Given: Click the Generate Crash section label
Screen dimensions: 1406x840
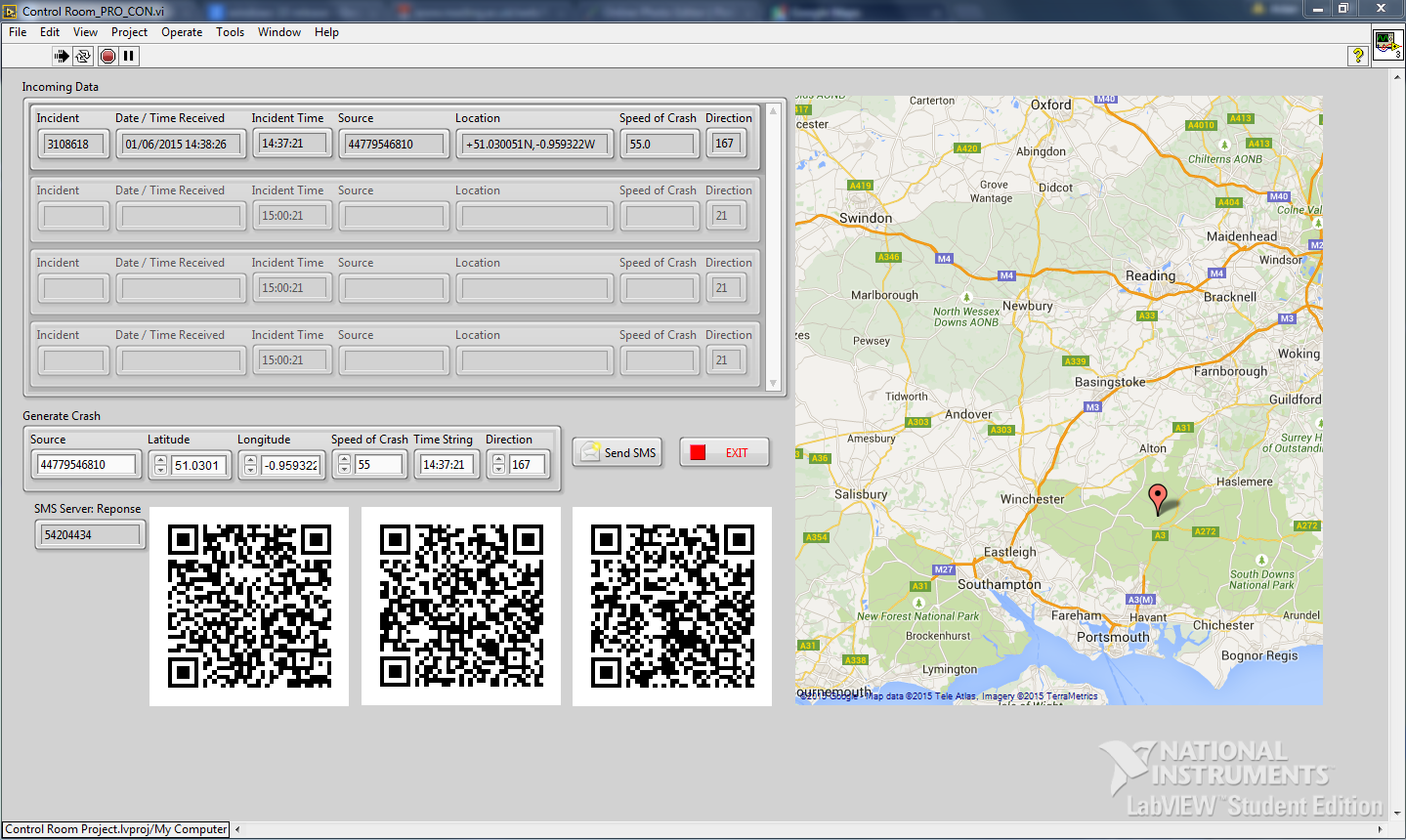Looking at the screenshot, I should point(62,415).
